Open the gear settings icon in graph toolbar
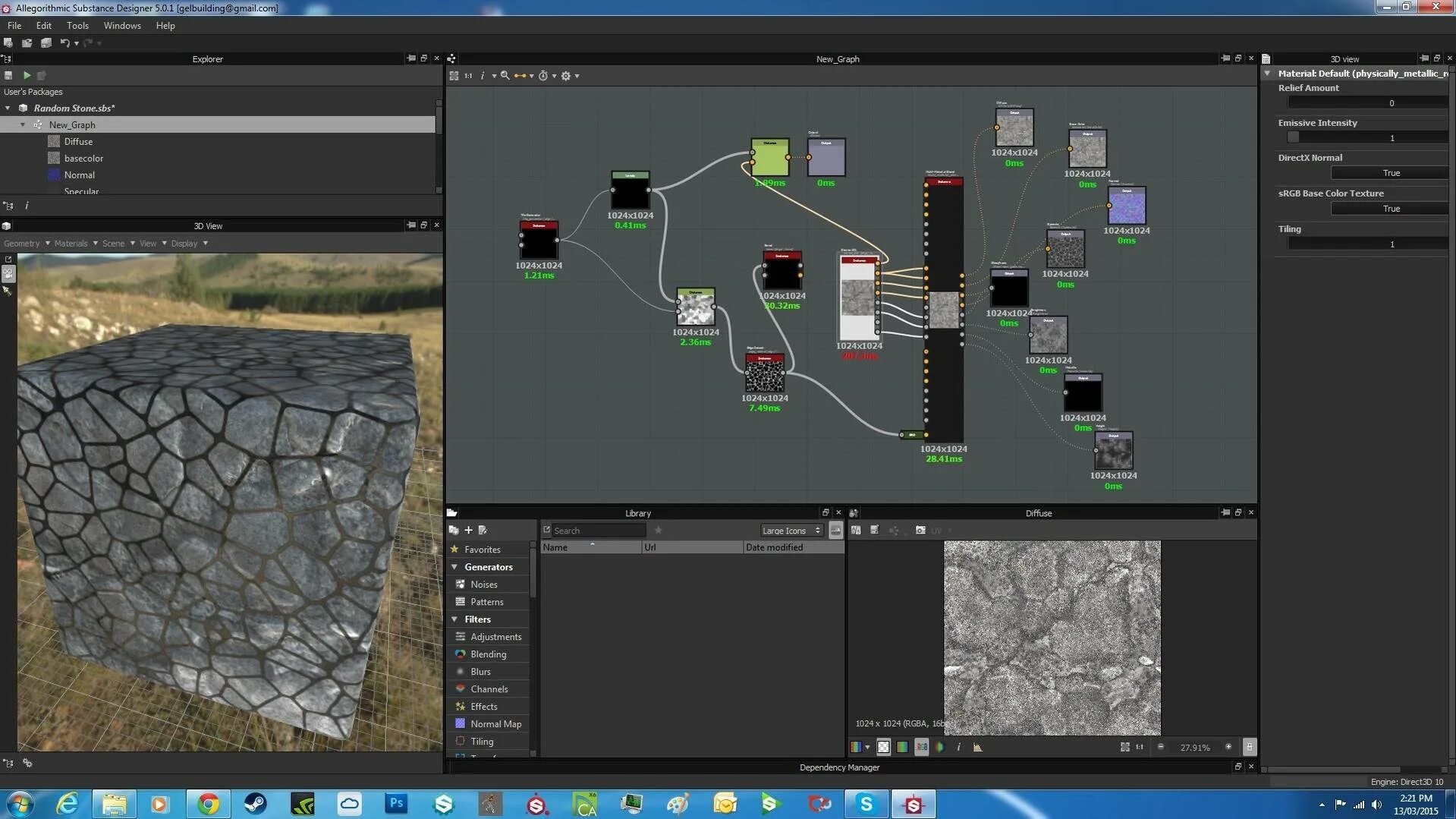 pyautogui.click(x=565, y=76)
